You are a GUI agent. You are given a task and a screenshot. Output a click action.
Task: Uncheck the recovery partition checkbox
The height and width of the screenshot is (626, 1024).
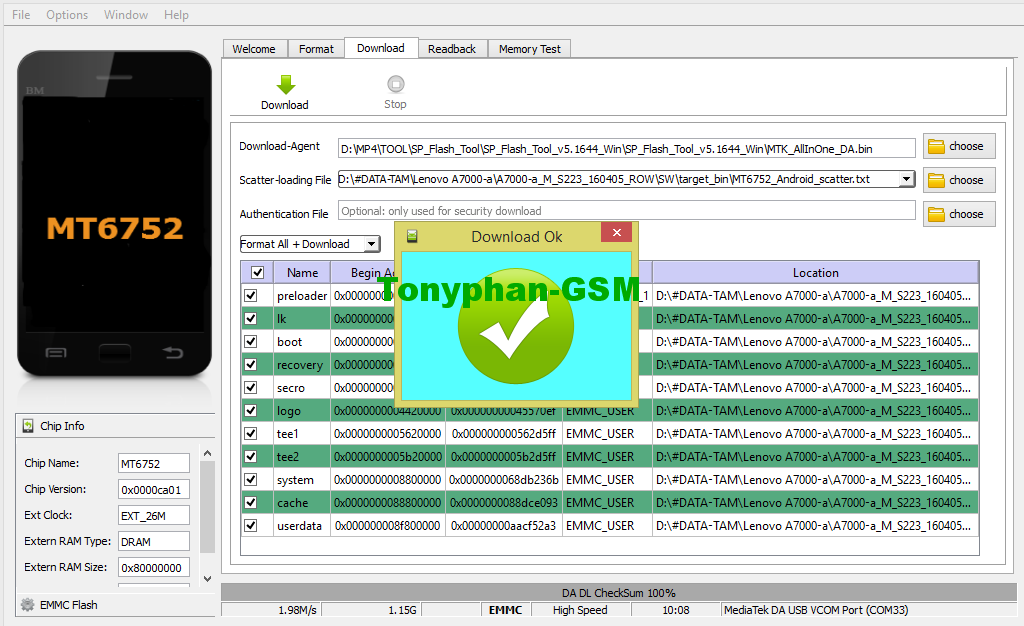250,364
